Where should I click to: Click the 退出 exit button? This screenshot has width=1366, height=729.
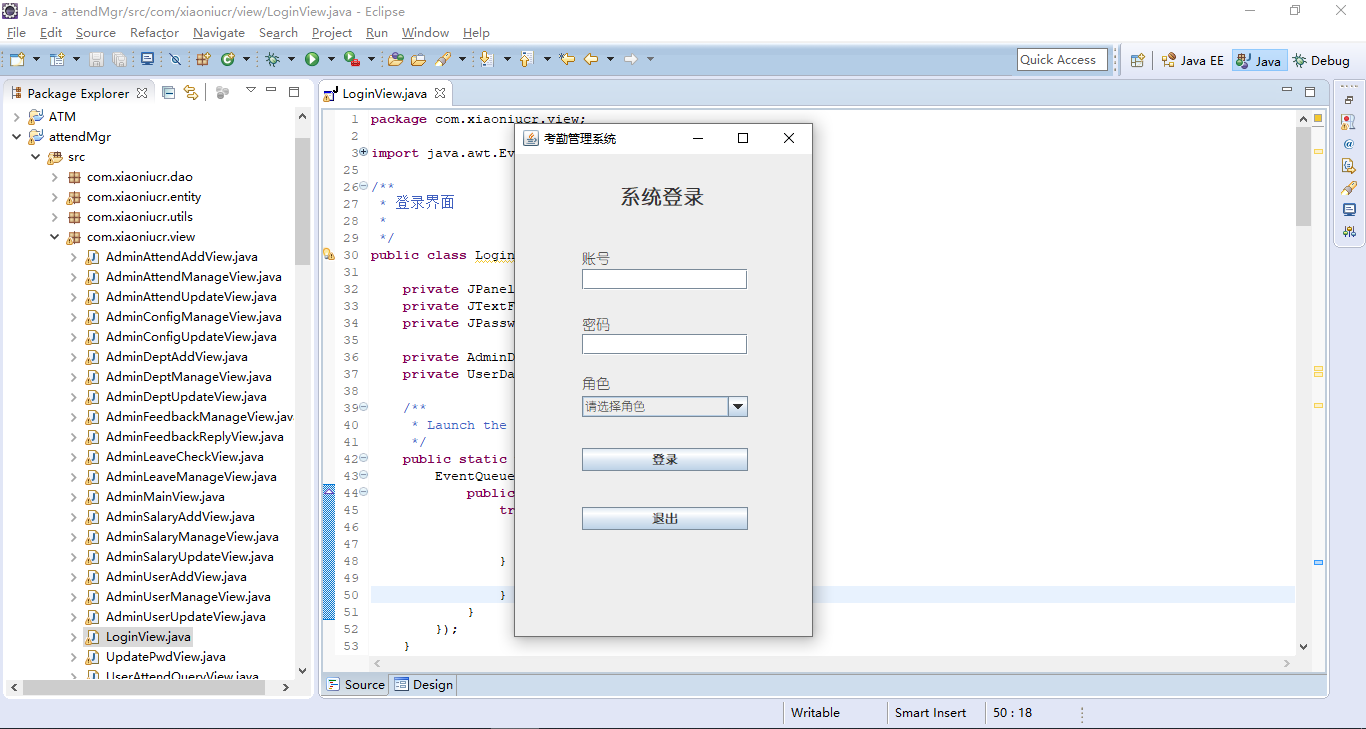(x=665, y=518)
